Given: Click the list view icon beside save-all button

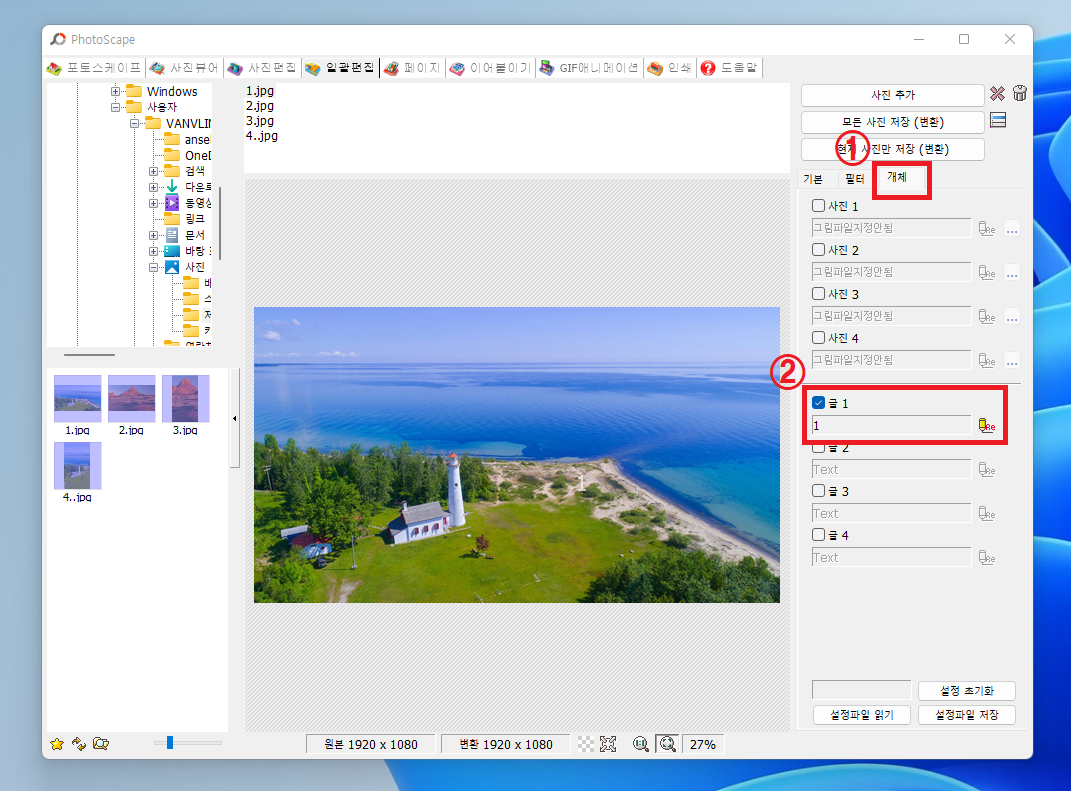Looking at the screenshot, I should [998, 121].
